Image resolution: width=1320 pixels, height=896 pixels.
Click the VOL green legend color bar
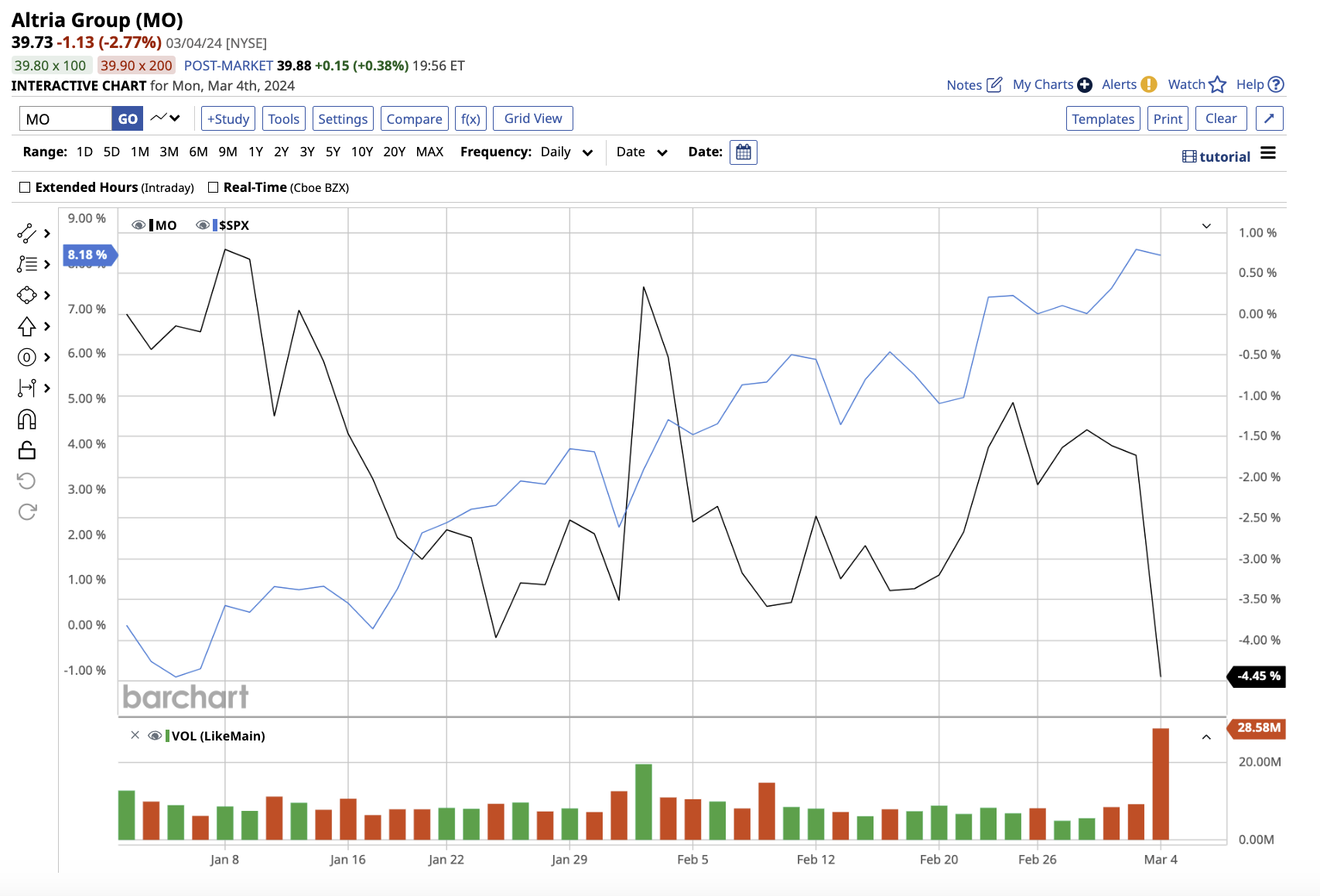tap(167, 736)
